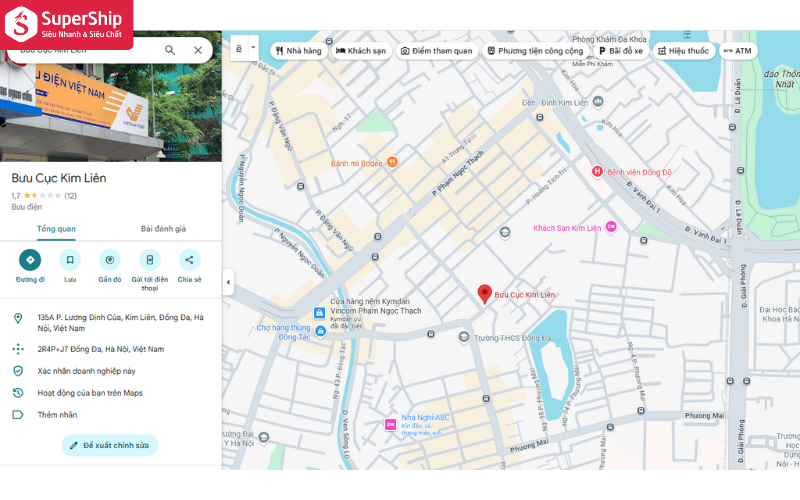The height and width of the screenshot is (500, 800).
Task: Switch to the Tổng quan tab
Action: pos(56,229)
